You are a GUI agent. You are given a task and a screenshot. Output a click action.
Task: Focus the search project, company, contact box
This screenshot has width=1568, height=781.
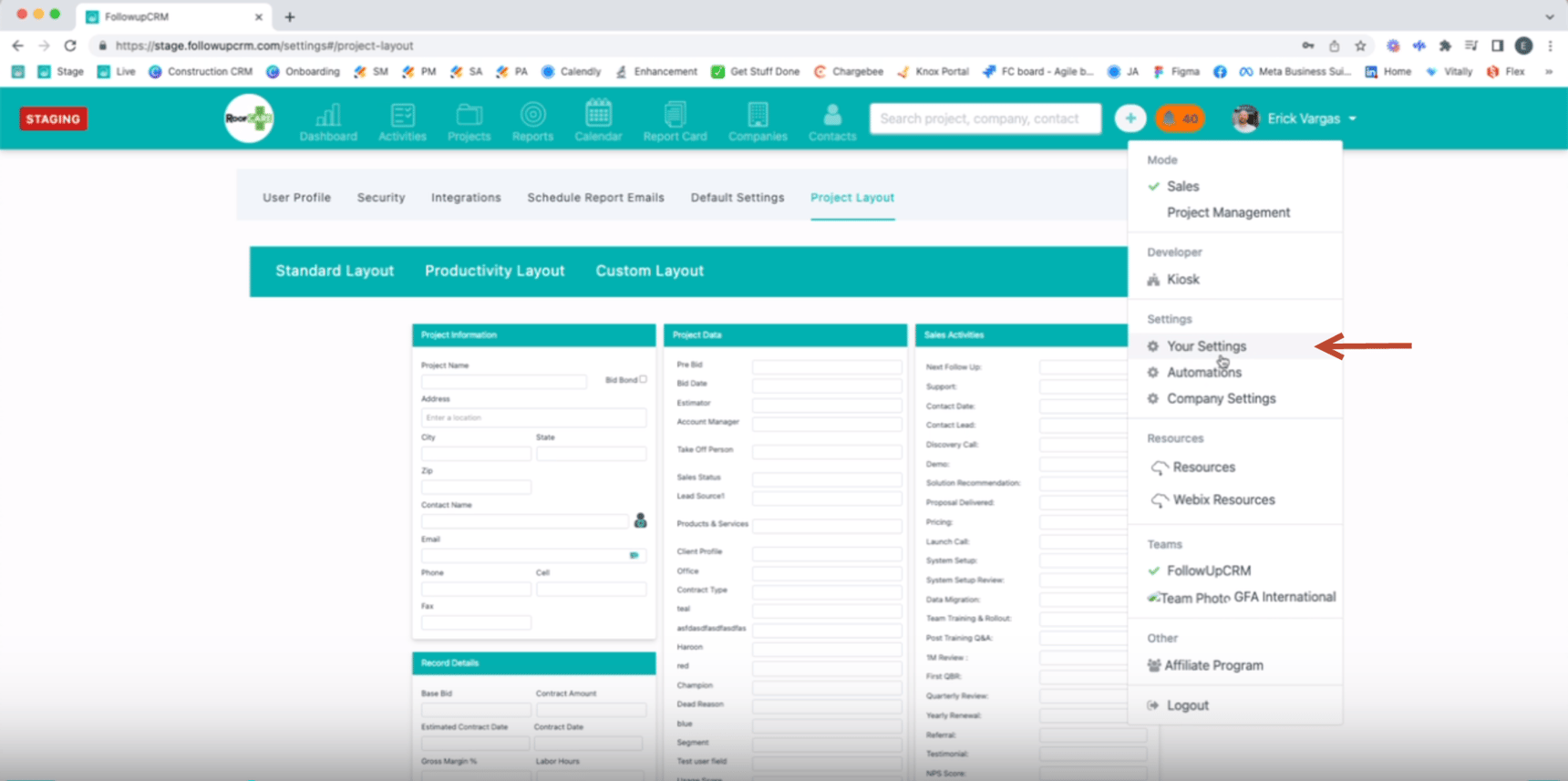[985, 118]
